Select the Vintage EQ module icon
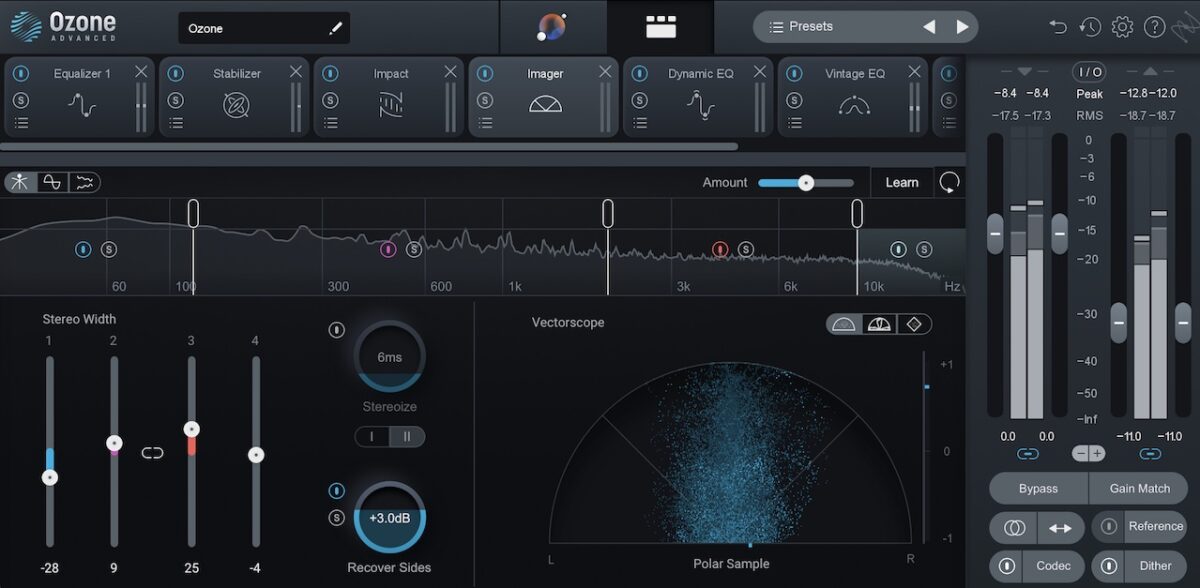This screenshot has height=588, width=1200. point(855,104)
